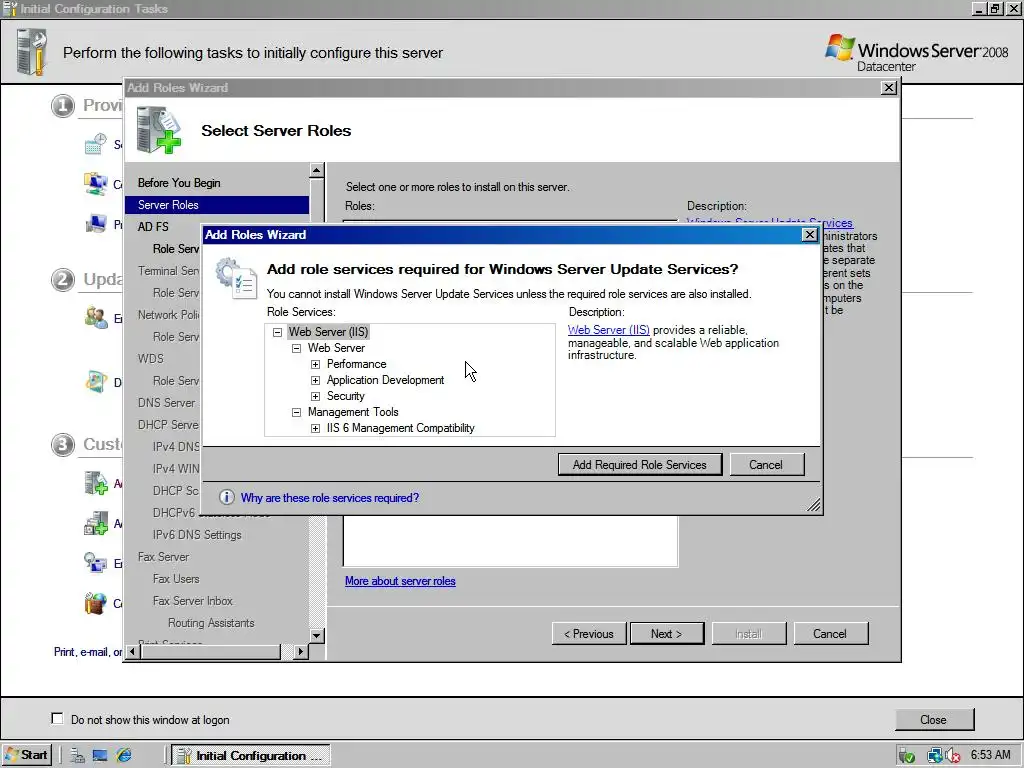Select 'Fax Server' wizard step

[x=163, y=557]
